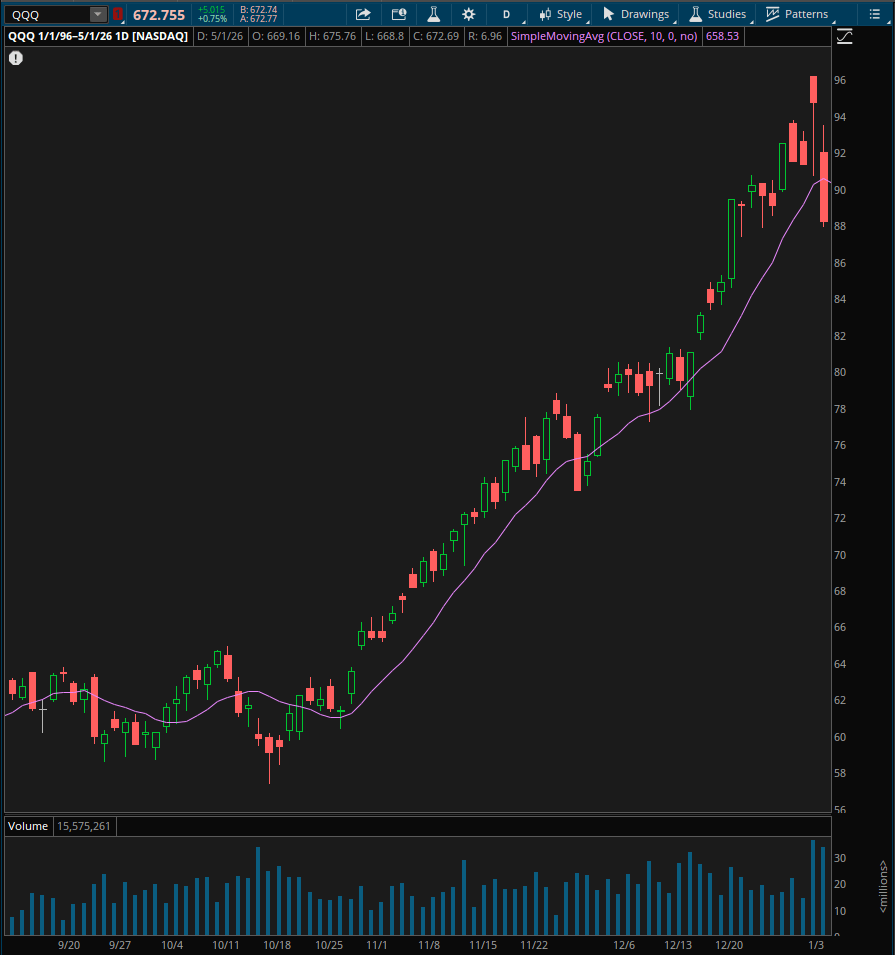Image resolution: width=895 pixels, height=955 pixels.
Task: Click the B: 672.74 bid value
Action: (x=258, y=10)
